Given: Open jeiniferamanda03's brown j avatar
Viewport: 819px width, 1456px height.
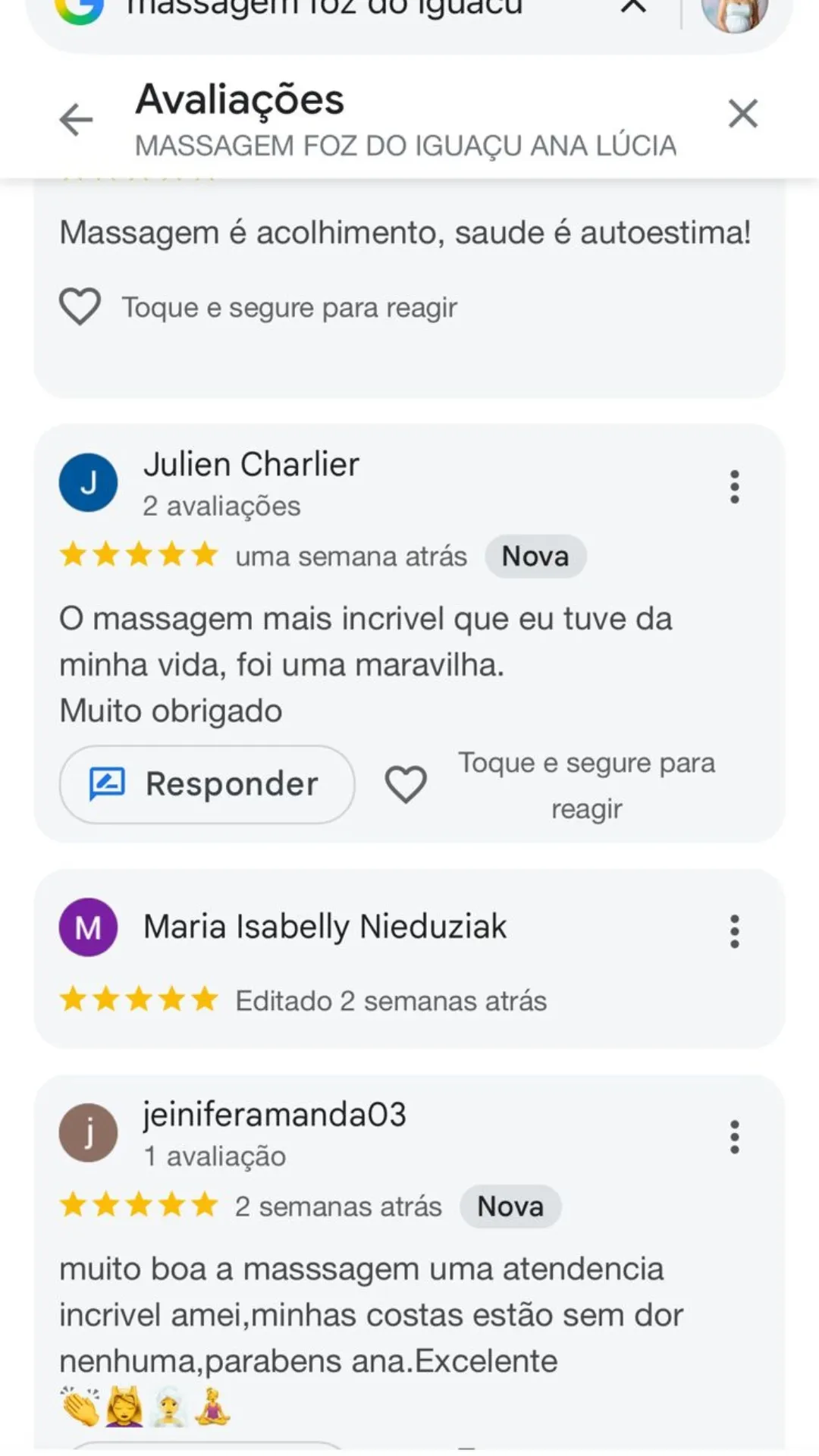Looking at the screenshot, I should coord(89,1132).
